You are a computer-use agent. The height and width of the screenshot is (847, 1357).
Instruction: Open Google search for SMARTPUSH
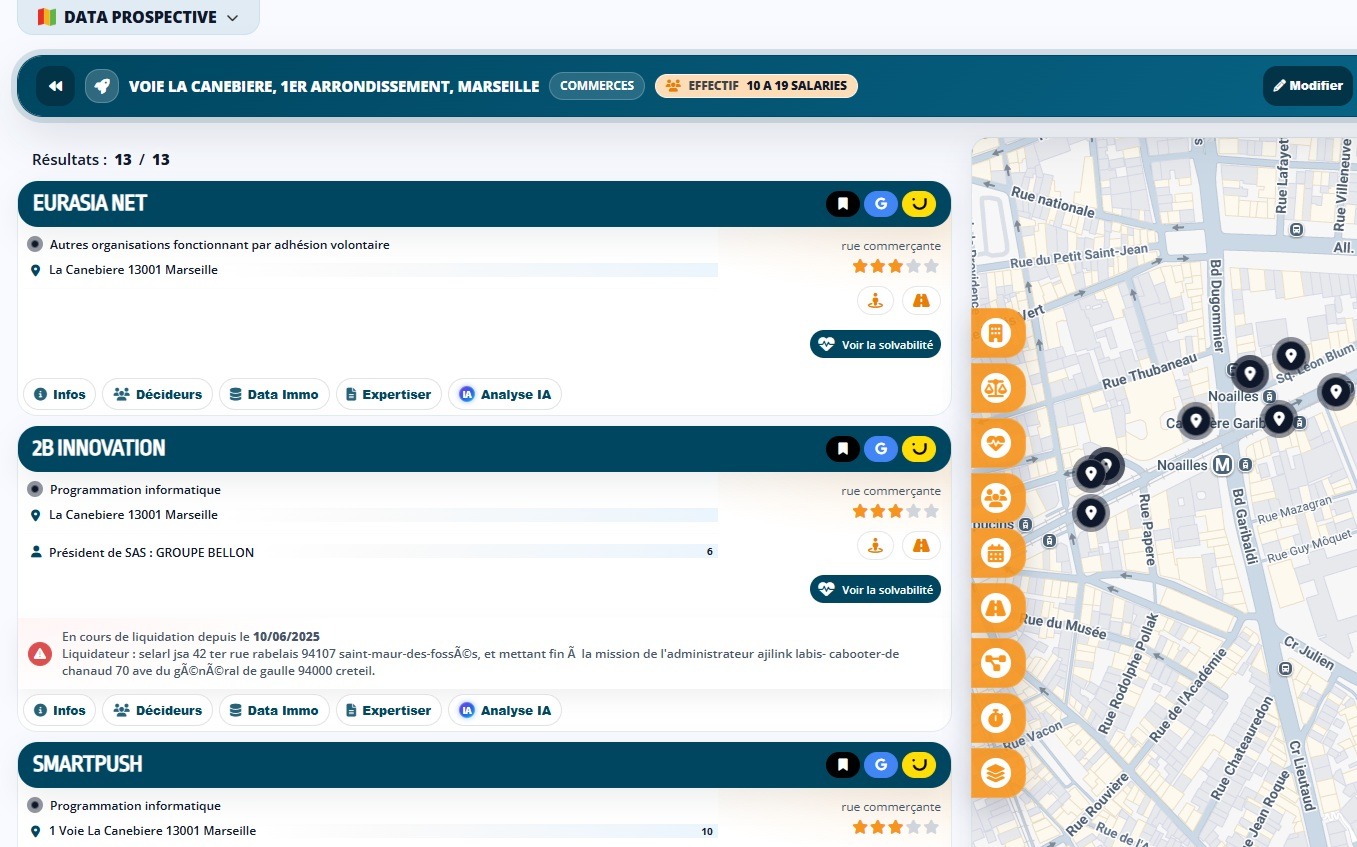[881, 765]
